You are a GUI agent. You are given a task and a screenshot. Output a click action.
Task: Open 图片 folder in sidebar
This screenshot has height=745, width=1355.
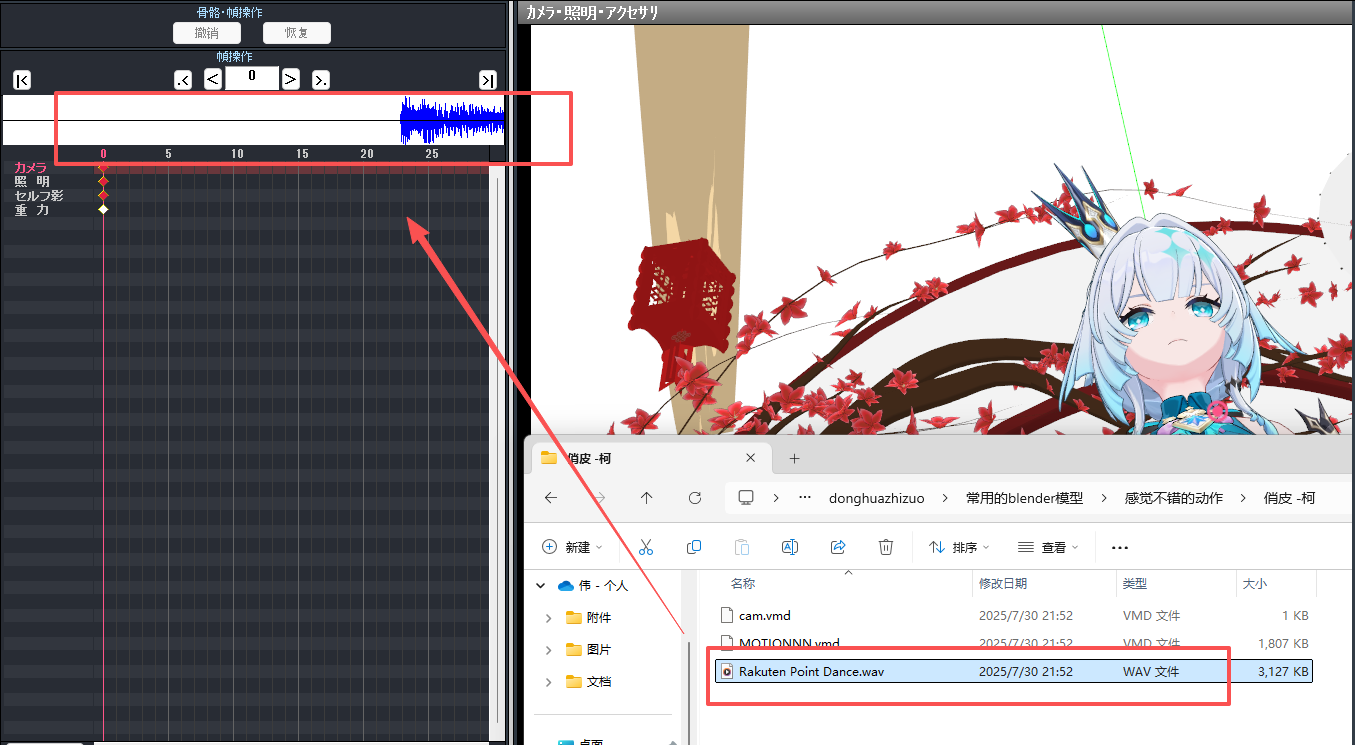589,650
